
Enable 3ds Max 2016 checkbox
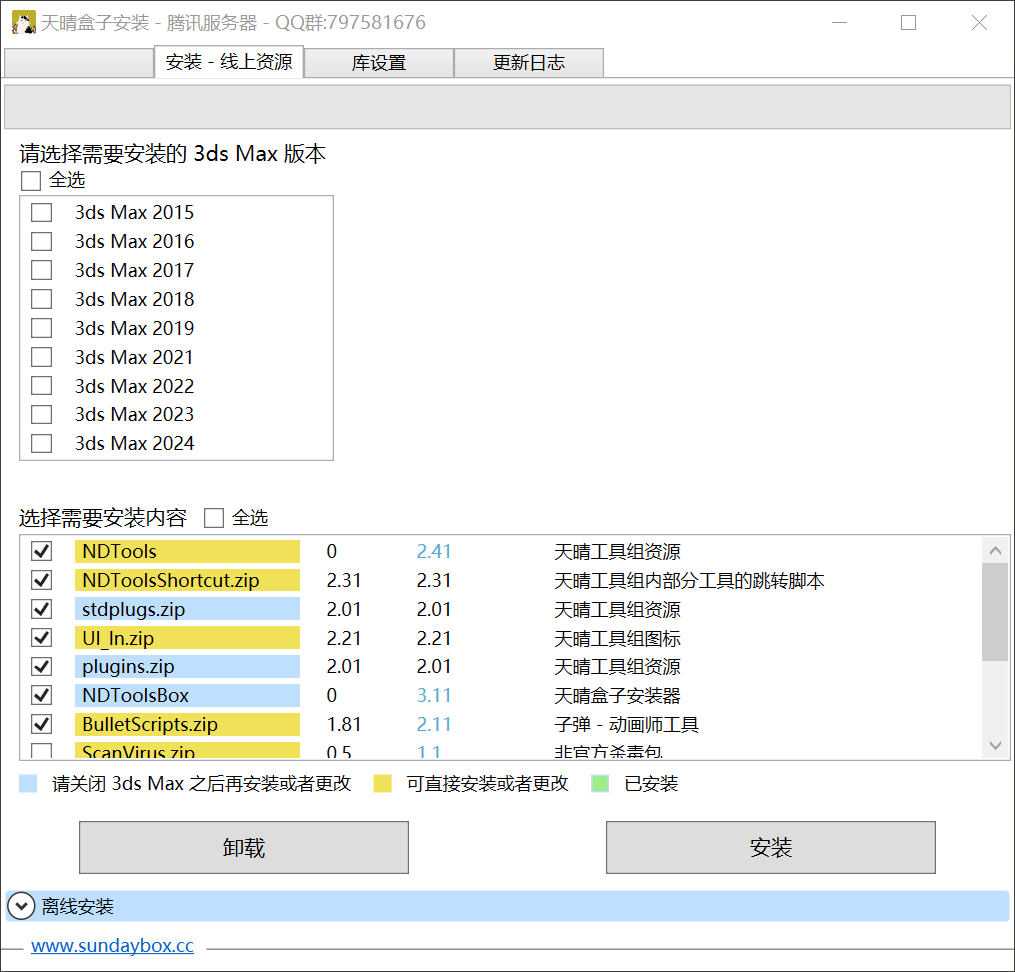point(41,241)
